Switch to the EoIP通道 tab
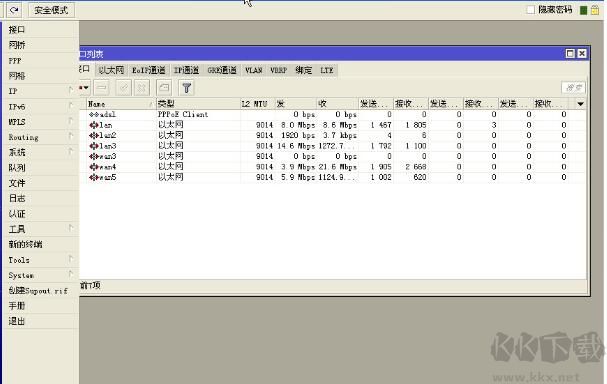The height and width of the screenshot is (384, 607). click(x=149, y=70)
